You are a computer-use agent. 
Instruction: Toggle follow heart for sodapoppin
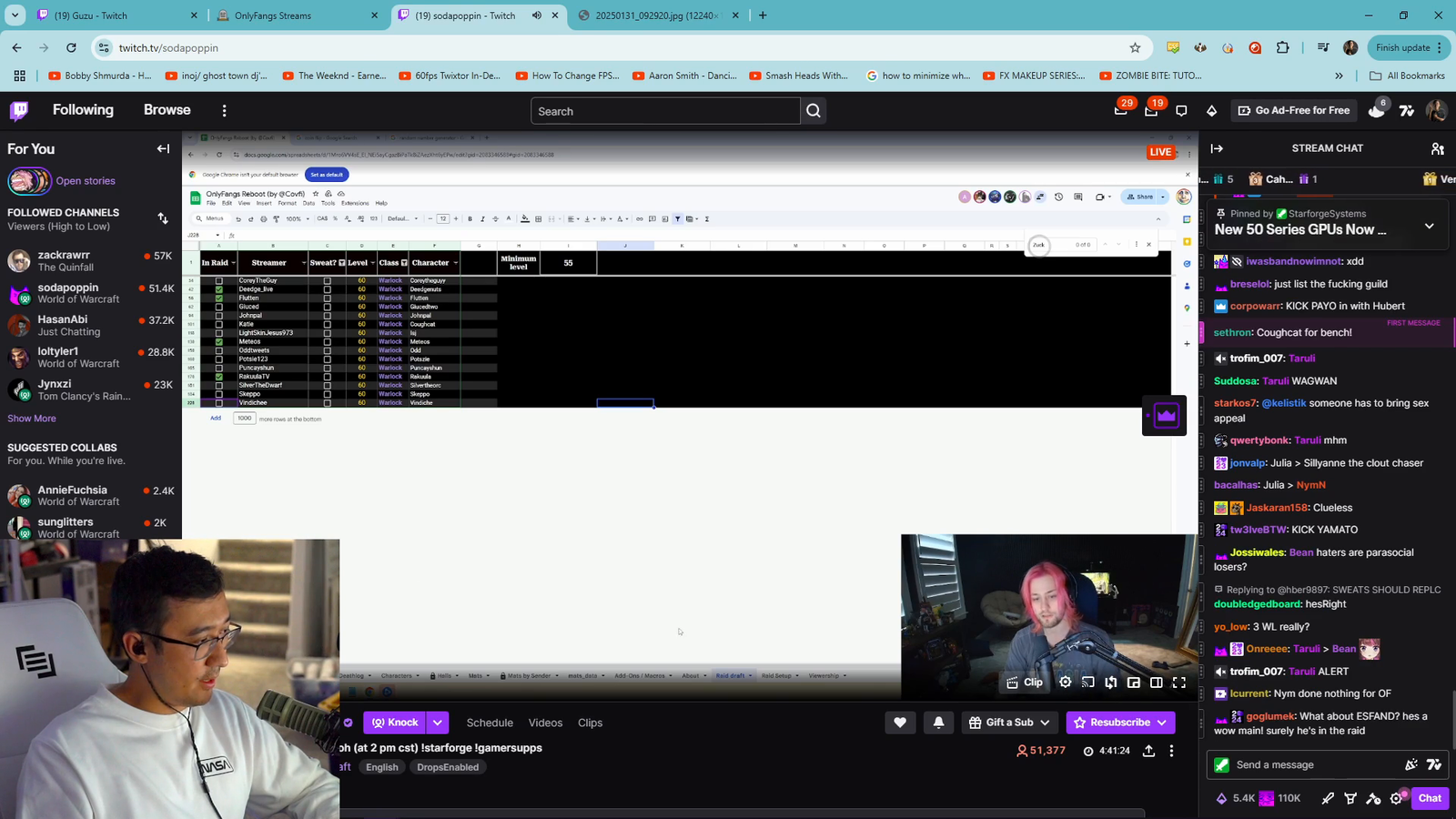tap(900, 723)
